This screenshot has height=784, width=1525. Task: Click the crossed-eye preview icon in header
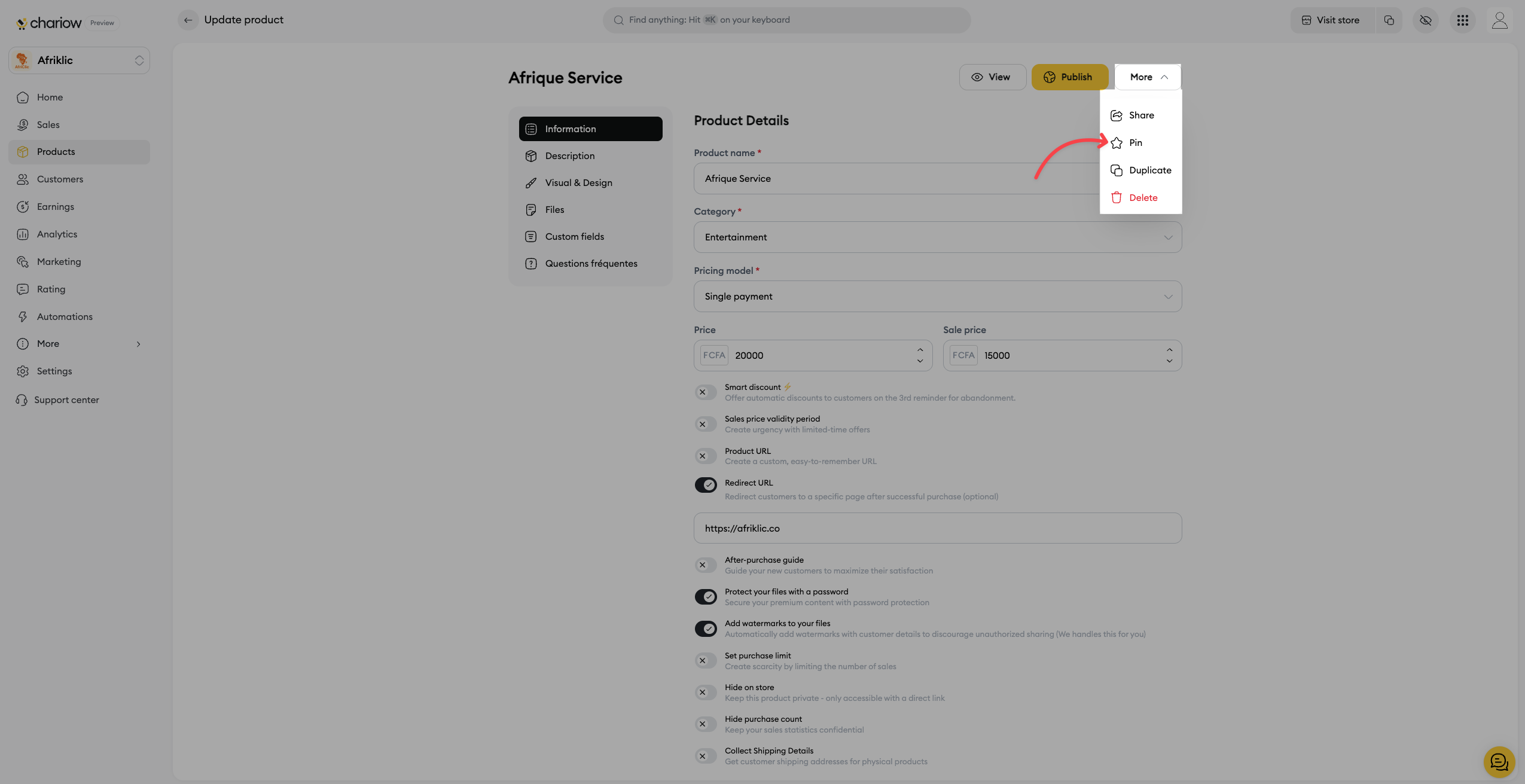pyautogui.click(x=1426, y=20)
